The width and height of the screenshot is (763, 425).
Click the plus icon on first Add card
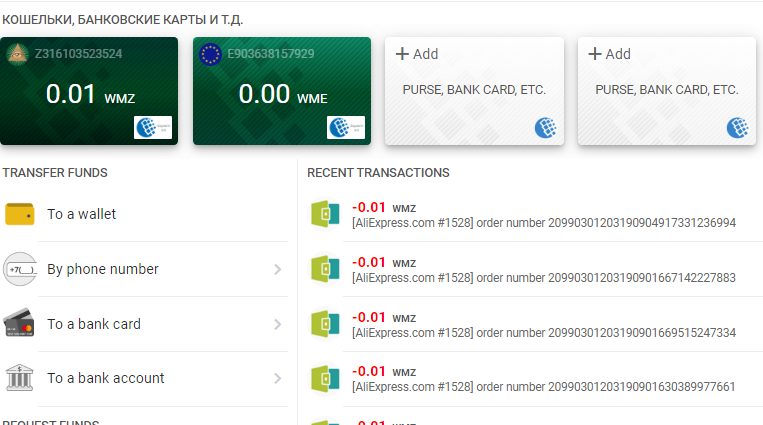coord(402,54)
